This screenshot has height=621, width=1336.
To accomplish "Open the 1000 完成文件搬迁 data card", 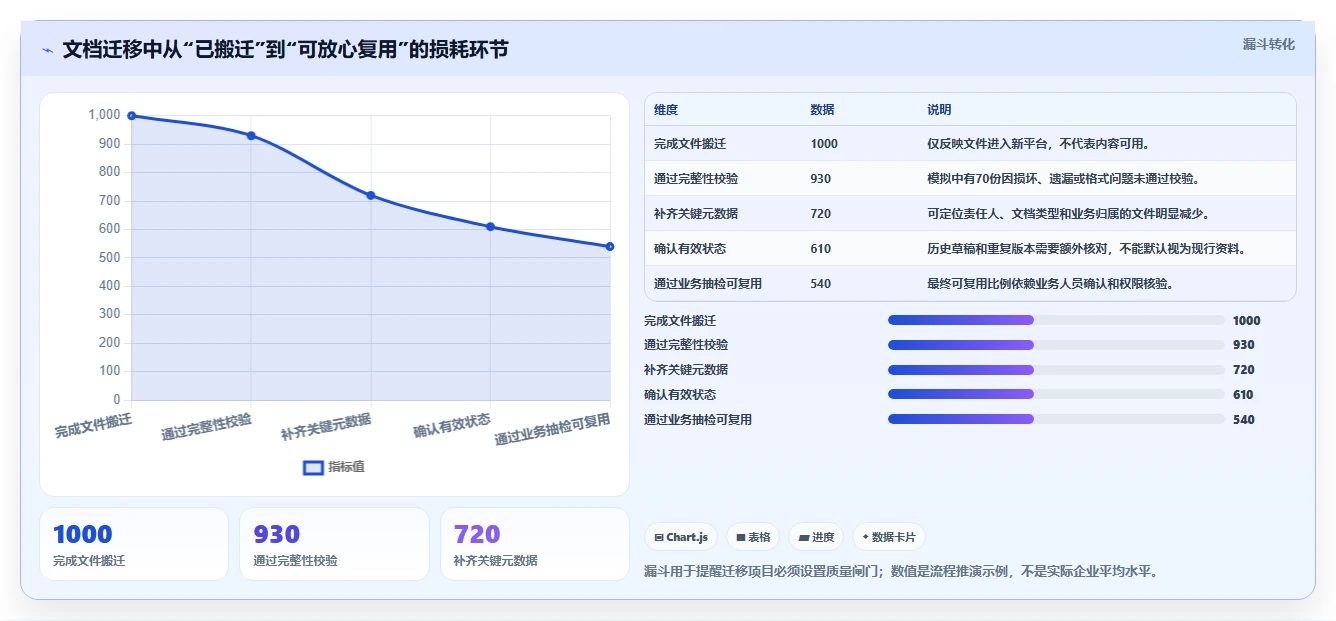I will (x=134, y=544).
